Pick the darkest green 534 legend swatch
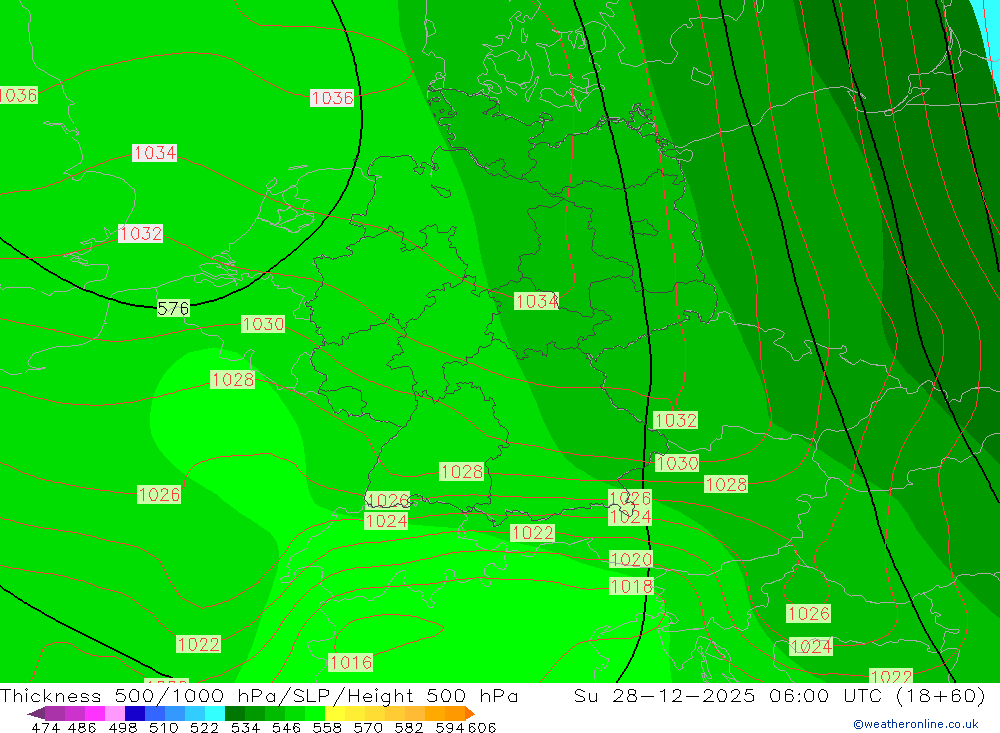Screen dimensions: 1000x733 (x=235, y=713)
